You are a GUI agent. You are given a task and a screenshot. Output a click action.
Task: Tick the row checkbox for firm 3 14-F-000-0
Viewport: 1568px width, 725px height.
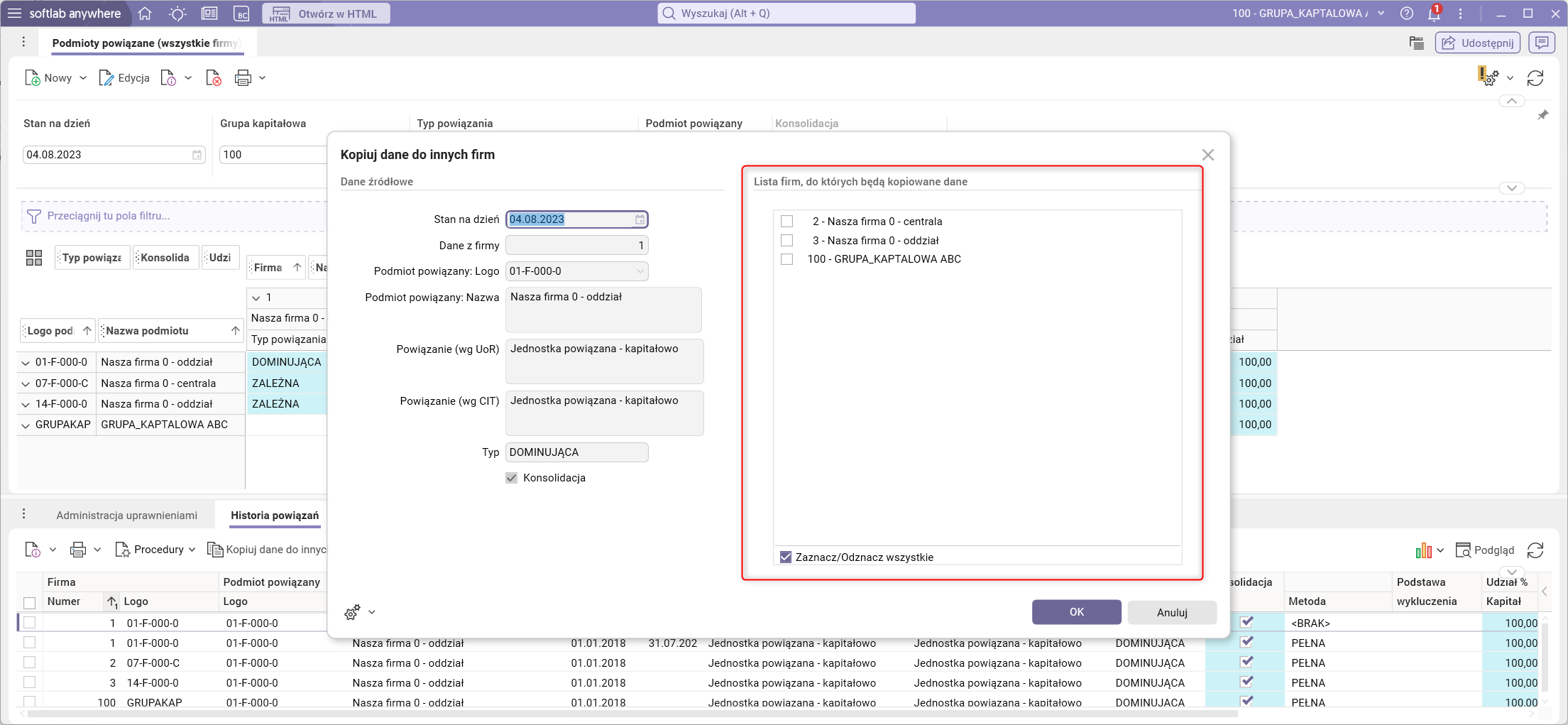click(x=29, y=682)
